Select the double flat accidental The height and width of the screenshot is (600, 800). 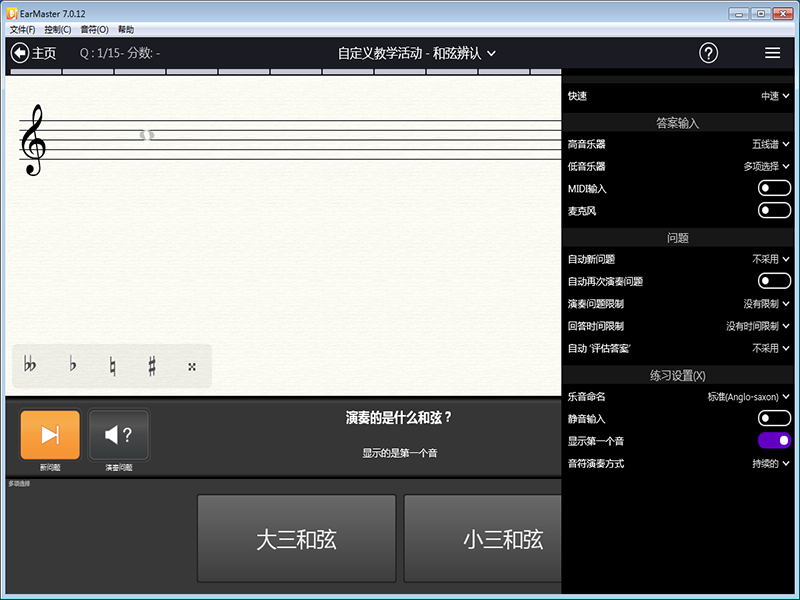tap(31, 365)
